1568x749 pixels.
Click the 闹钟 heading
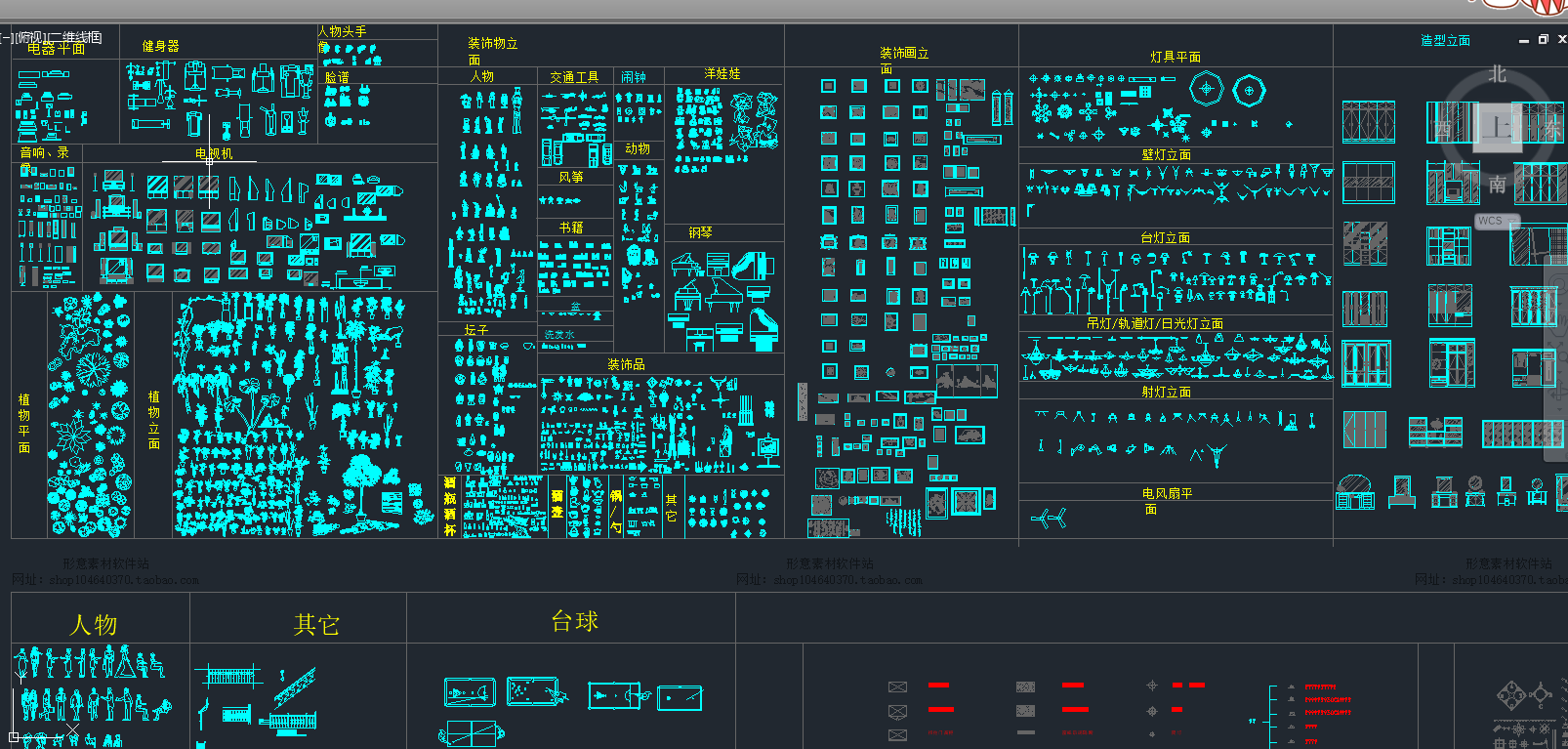[634, 77]
